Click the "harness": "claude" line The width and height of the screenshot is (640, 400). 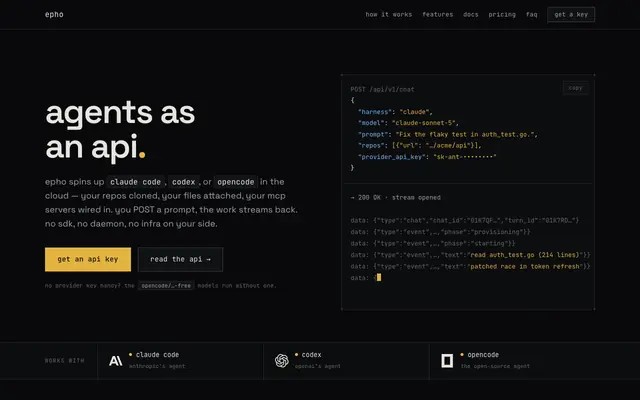[x=395, y=112]
